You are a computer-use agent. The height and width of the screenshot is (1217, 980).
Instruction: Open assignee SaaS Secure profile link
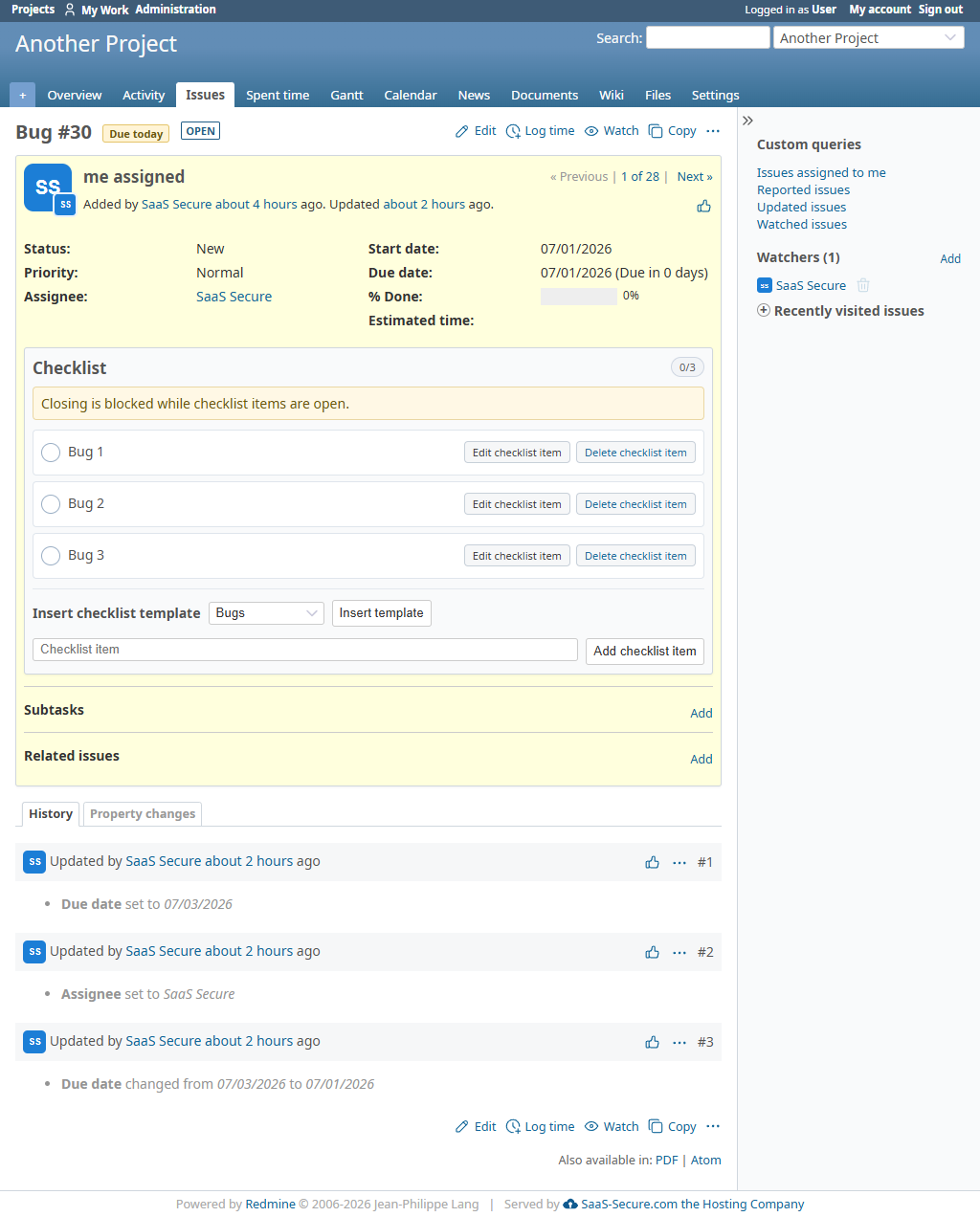[234, 297]
